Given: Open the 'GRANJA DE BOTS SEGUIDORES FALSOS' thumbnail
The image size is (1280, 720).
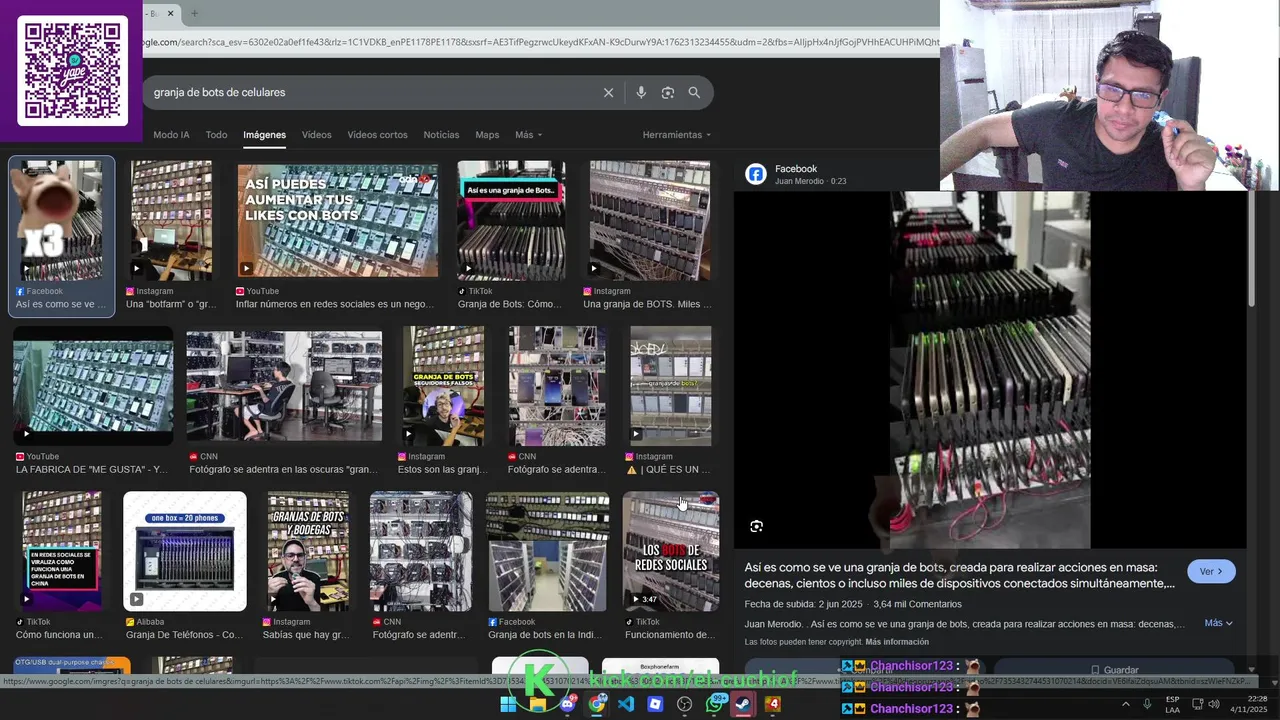Looking at the screenshot, I should point(443,386).
